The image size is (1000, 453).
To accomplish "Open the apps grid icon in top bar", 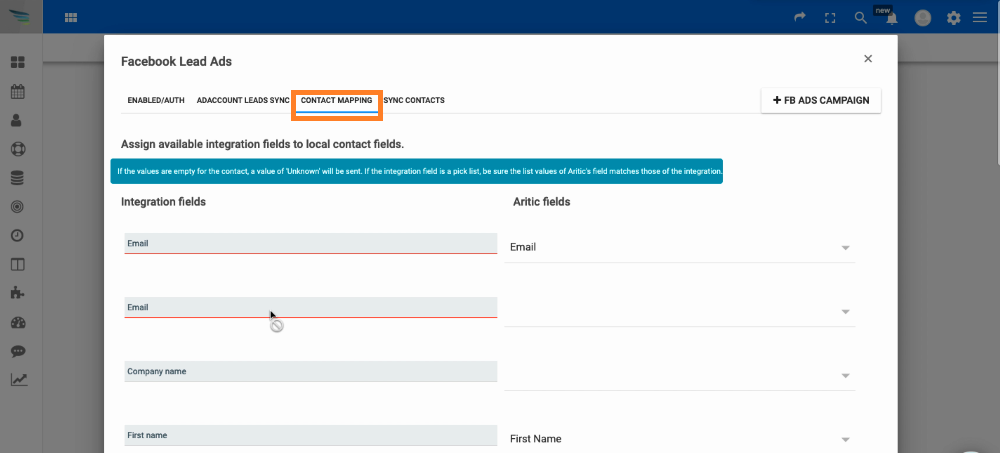I will pyautogui.click(x=71, y=18).
